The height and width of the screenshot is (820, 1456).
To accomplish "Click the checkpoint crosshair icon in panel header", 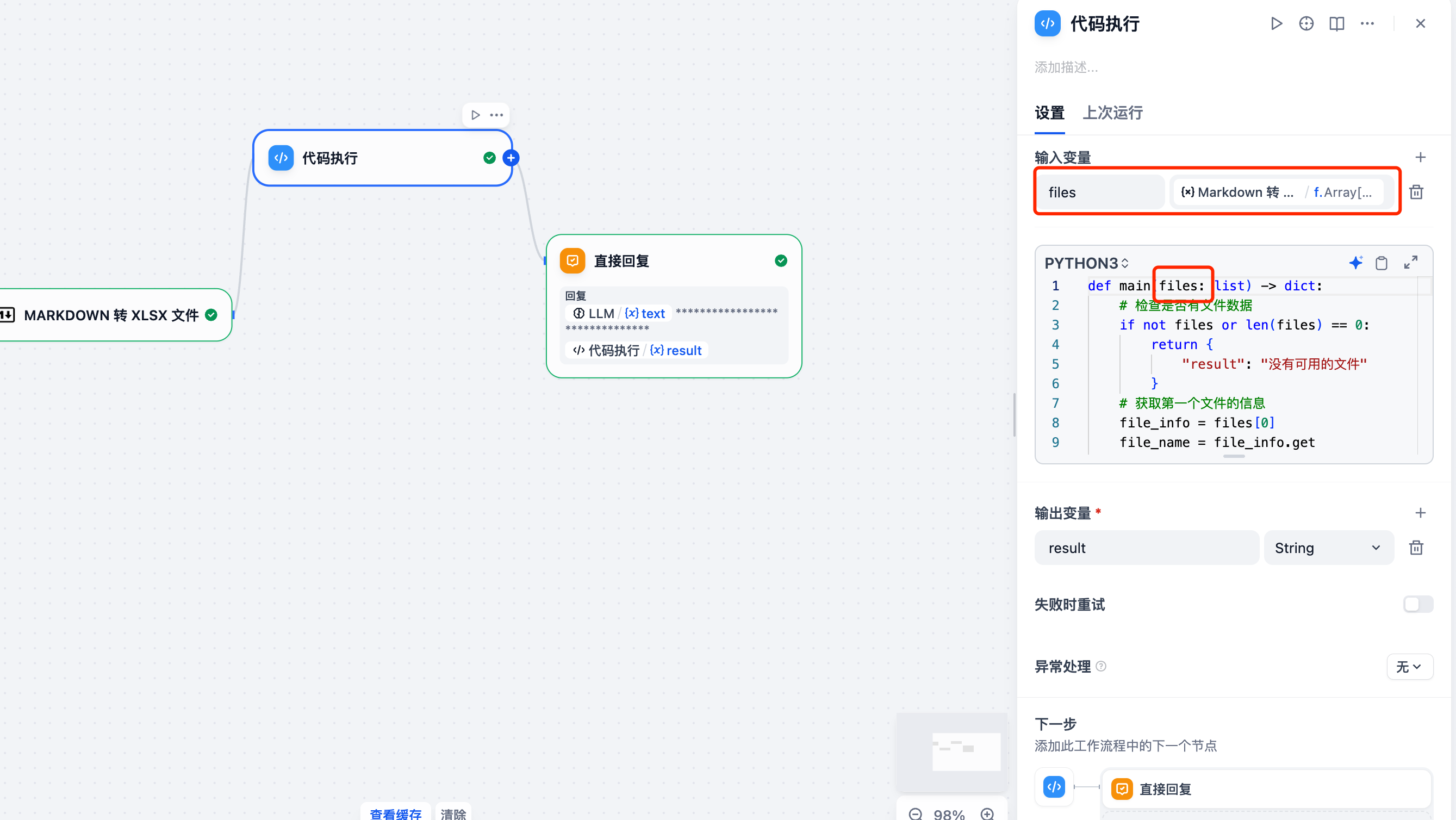I will point(1306,23).
